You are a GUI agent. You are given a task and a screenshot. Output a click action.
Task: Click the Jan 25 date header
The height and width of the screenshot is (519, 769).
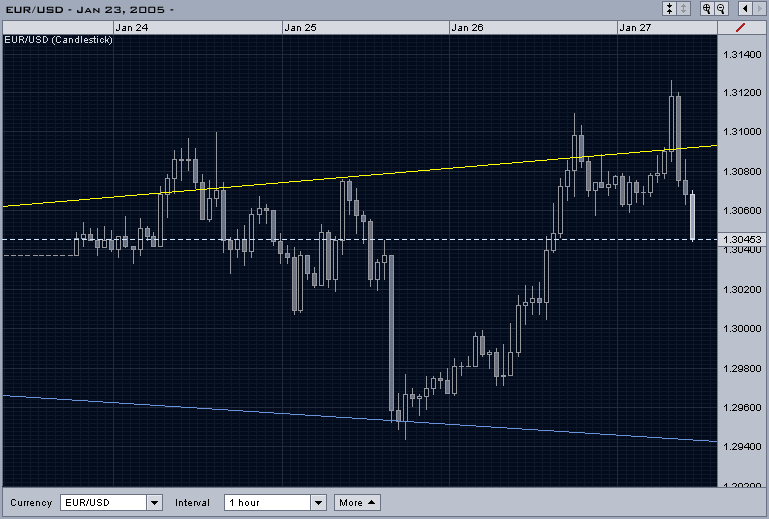pyautogui.click(x=300, y=27)
